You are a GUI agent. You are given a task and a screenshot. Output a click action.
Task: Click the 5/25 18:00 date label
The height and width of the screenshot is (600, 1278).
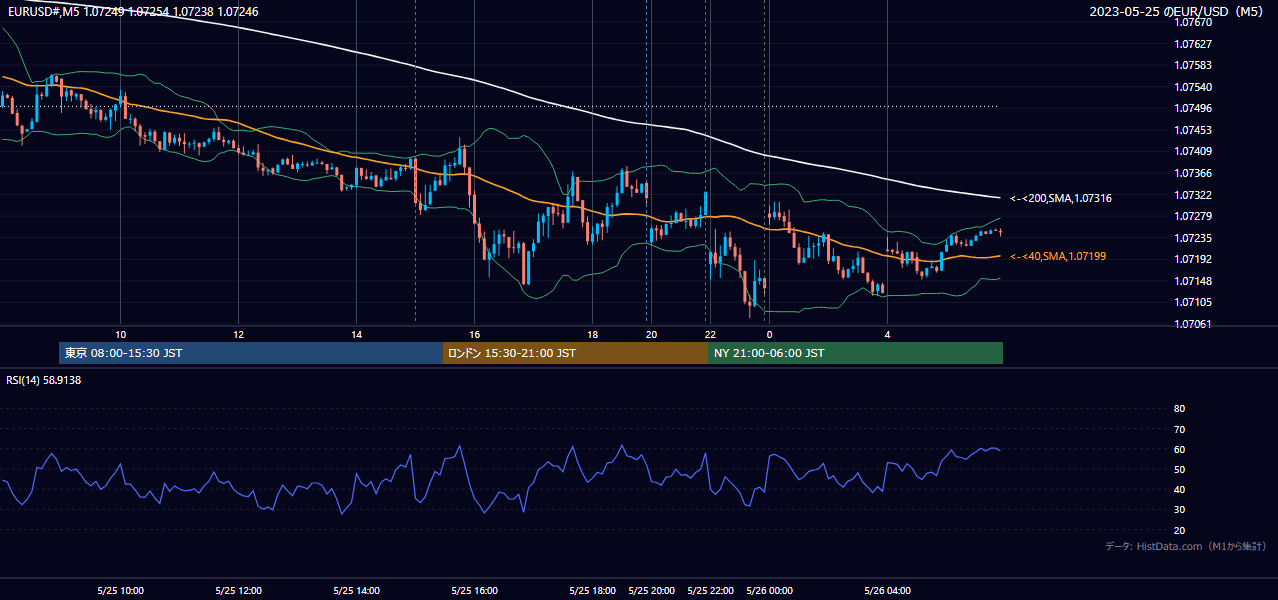tap(592, 590)
